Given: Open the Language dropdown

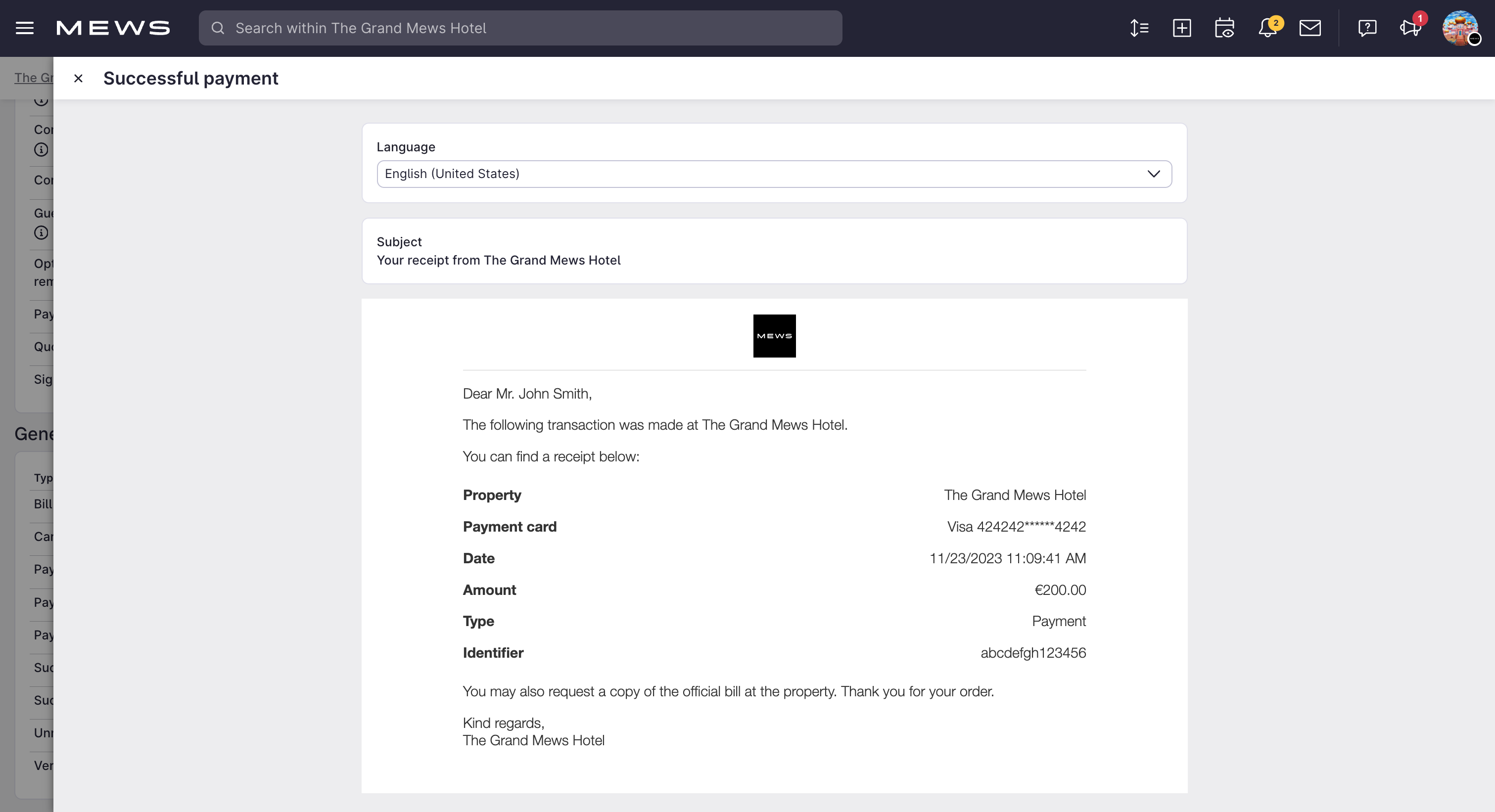Looking at the screenshot, I should coord(774,174).
